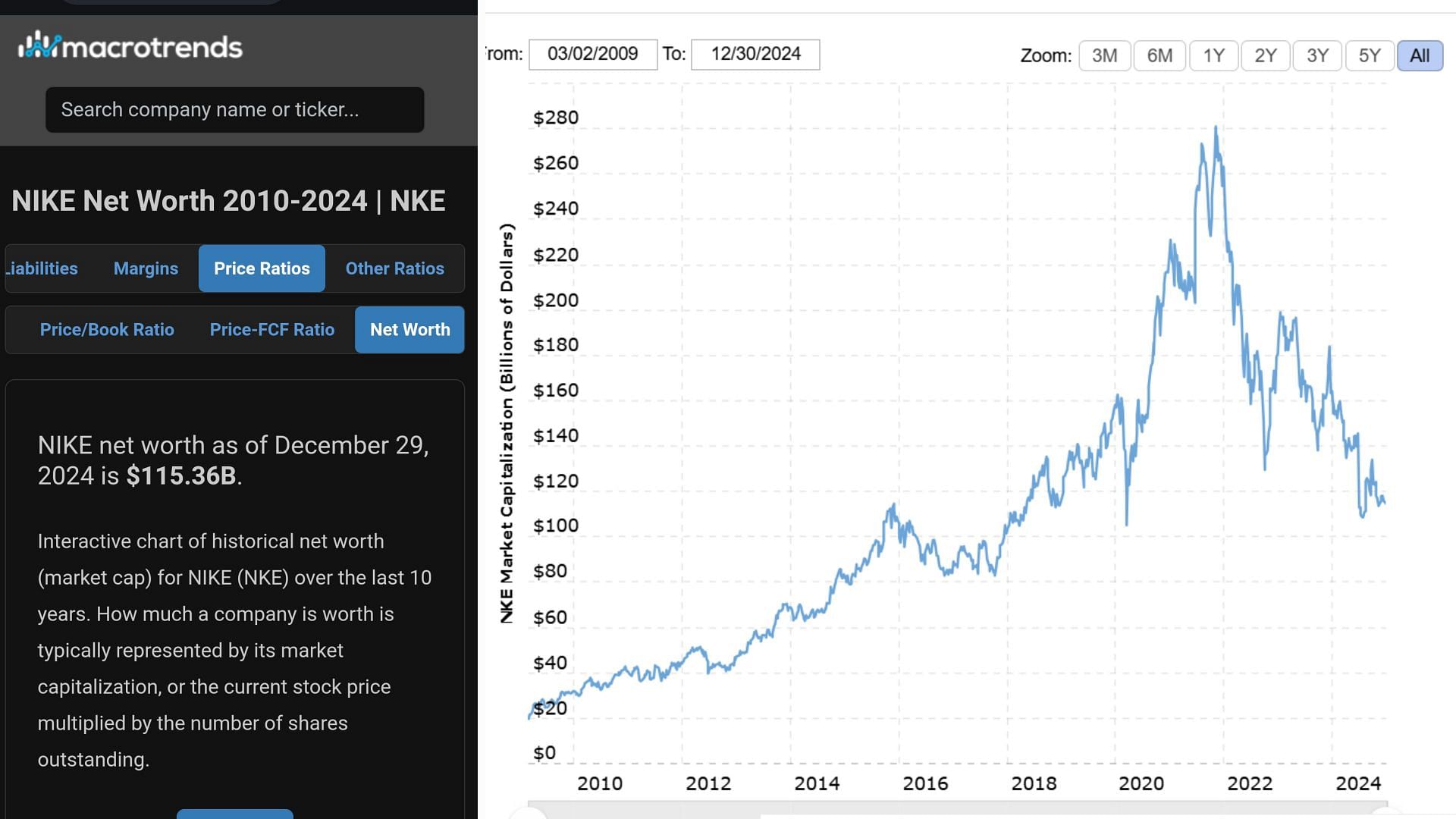Click the chart's 2021 peak near $280
Screen dimensions: 1456x819
click(1216, 127)
